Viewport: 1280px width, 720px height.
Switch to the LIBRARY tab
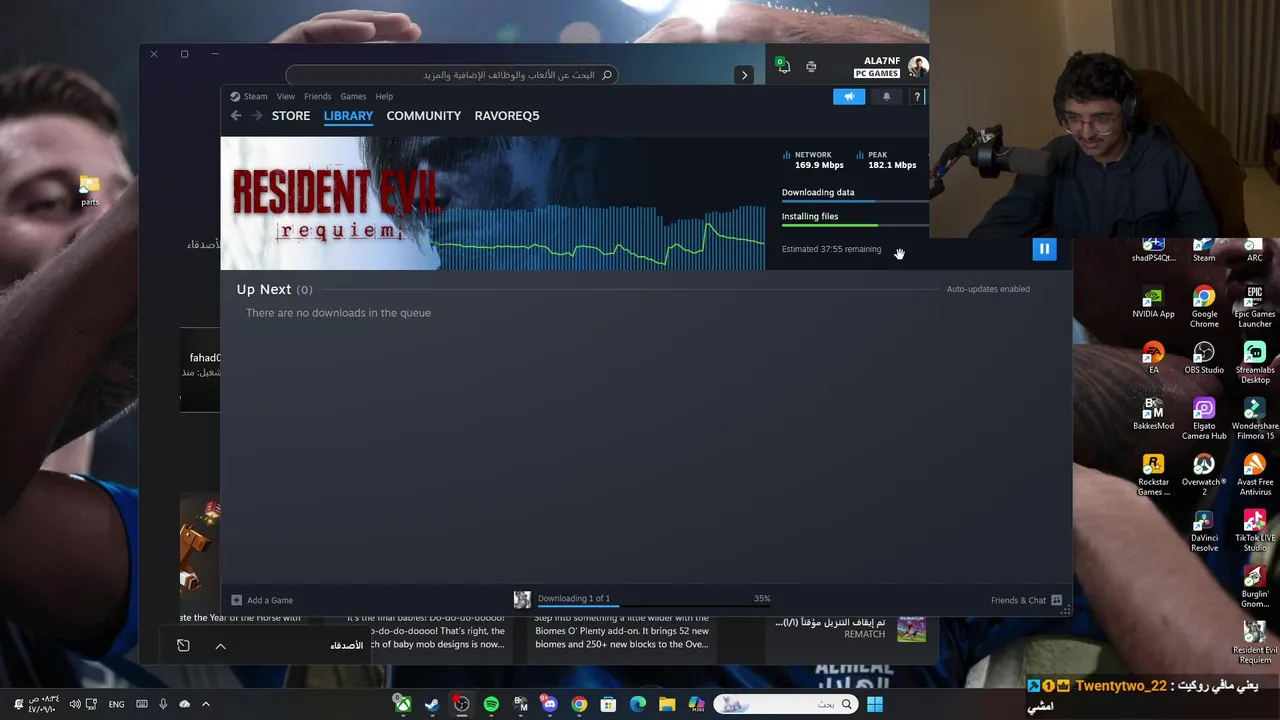coord(348,116)
